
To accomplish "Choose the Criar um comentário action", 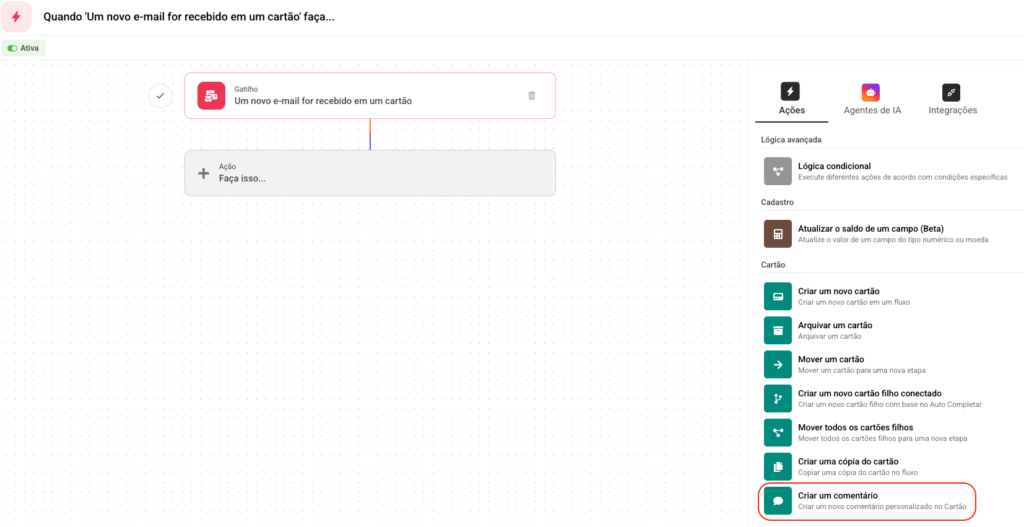I will pyautogui.click(x=864, y=500).
